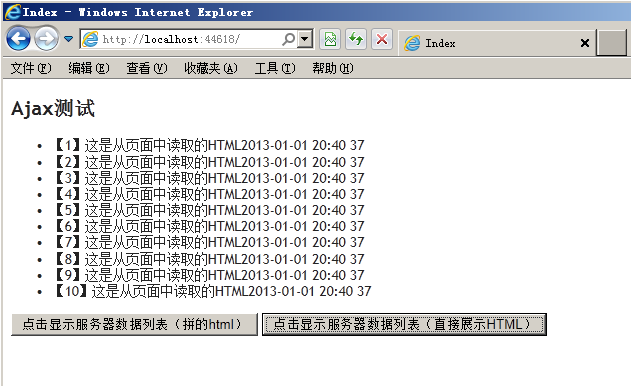The height and width of the screenshot is (386, 631).
Task: Click list item 【1】 这是从页面中读取的HTML
Action: click(x=209, y=145)
